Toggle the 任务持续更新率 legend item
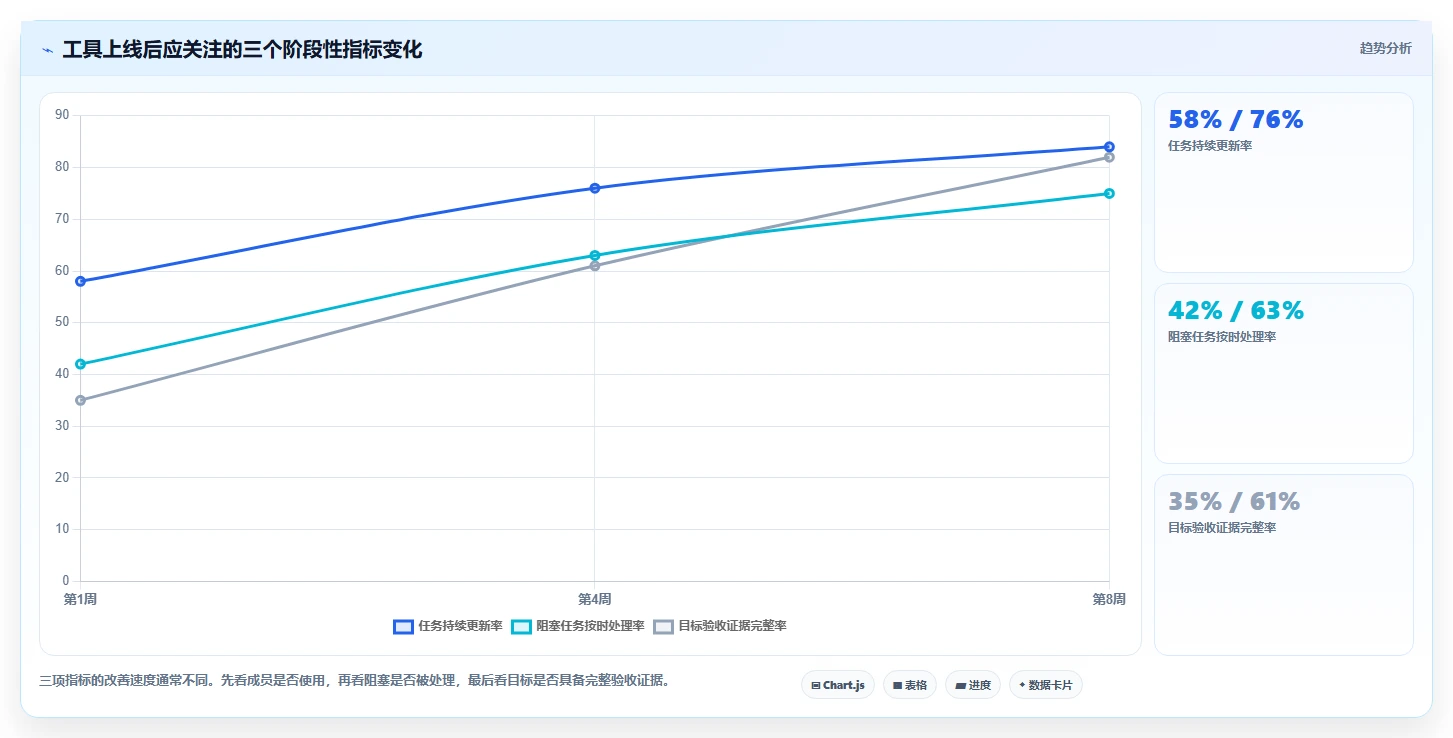This screenshot has height=738, width=1453. coord(448,626)
